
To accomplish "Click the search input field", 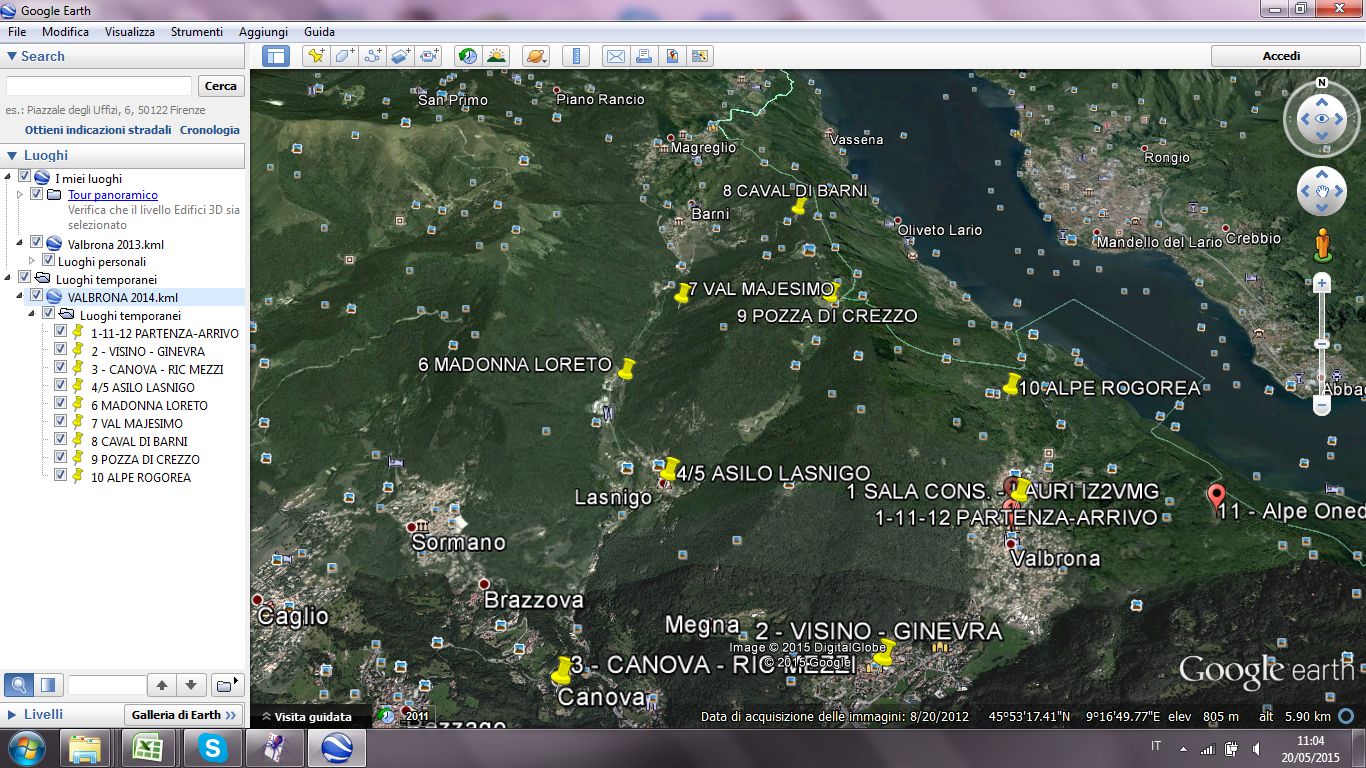I will pyautogui.click(x=98, y=86).
